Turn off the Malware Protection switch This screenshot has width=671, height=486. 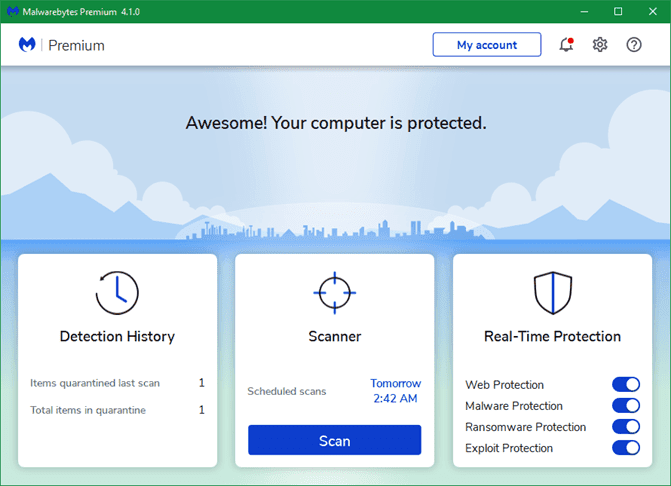coord(626,405)
